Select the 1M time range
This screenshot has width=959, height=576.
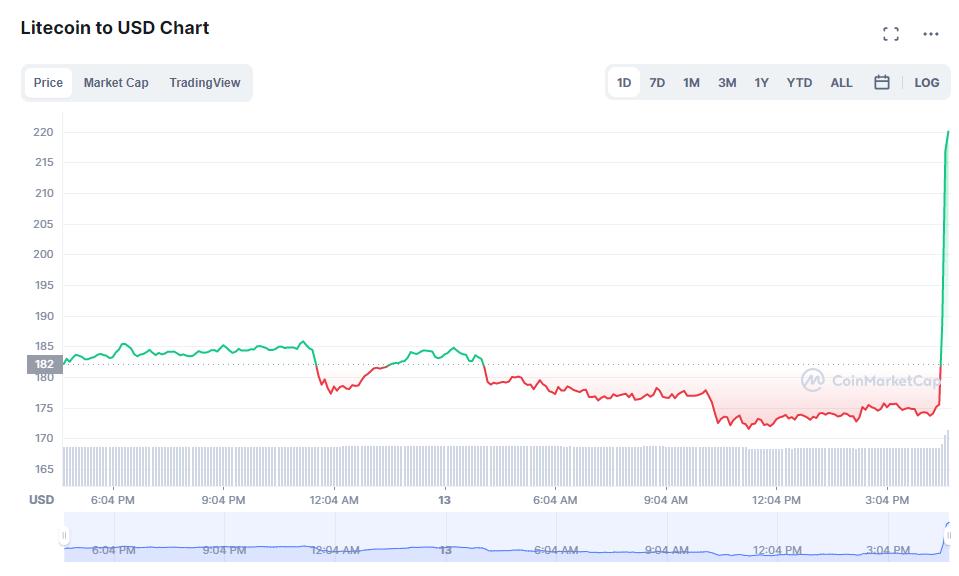pos(691,83)
